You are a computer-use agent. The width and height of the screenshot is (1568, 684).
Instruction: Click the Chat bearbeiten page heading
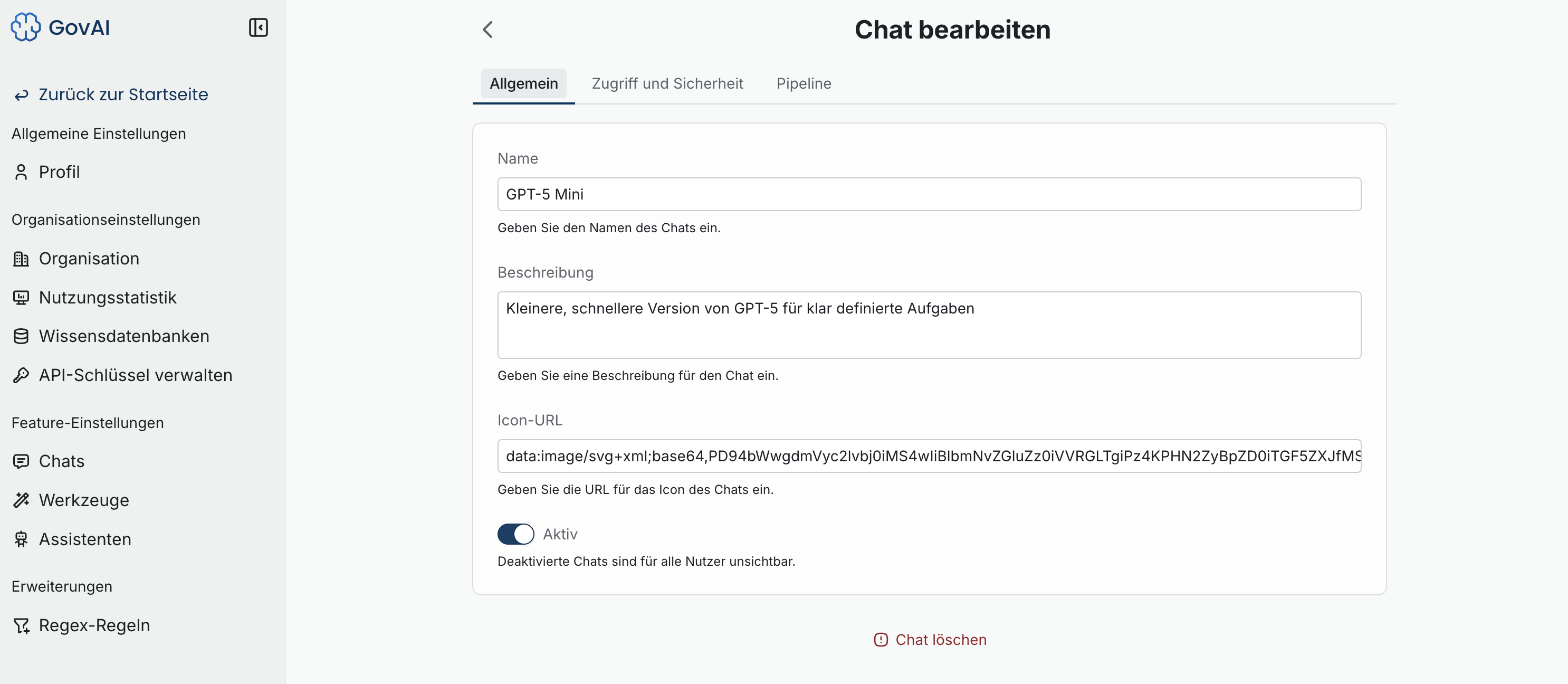953,30
